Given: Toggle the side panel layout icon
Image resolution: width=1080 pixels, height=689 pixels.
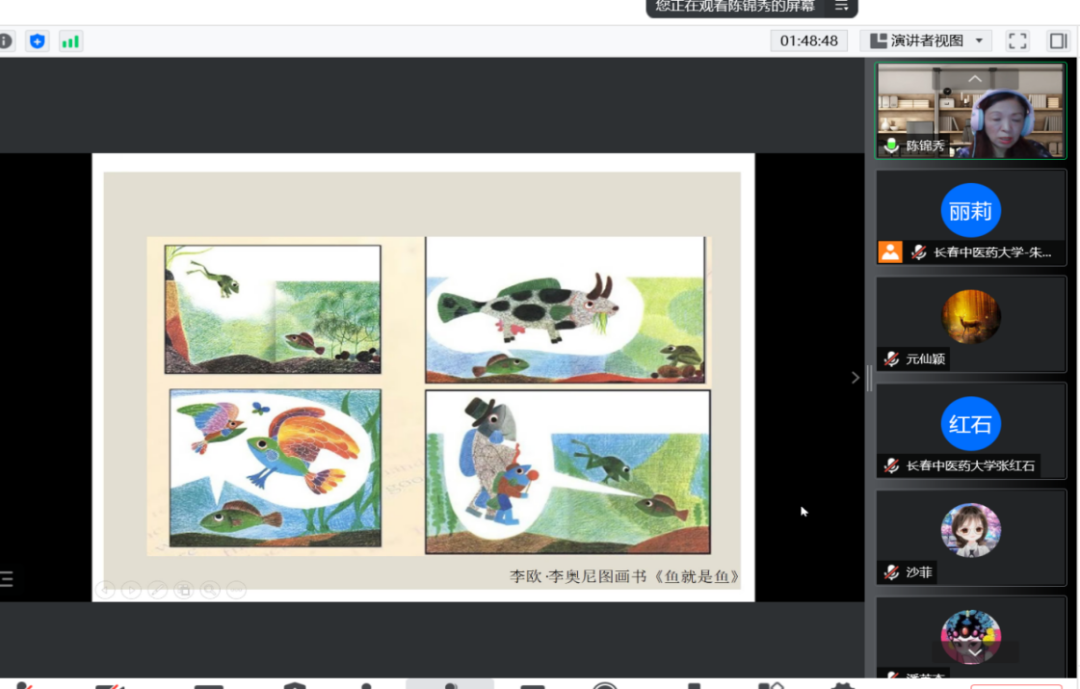Looking at the screenshot, I should point(1057,41).
